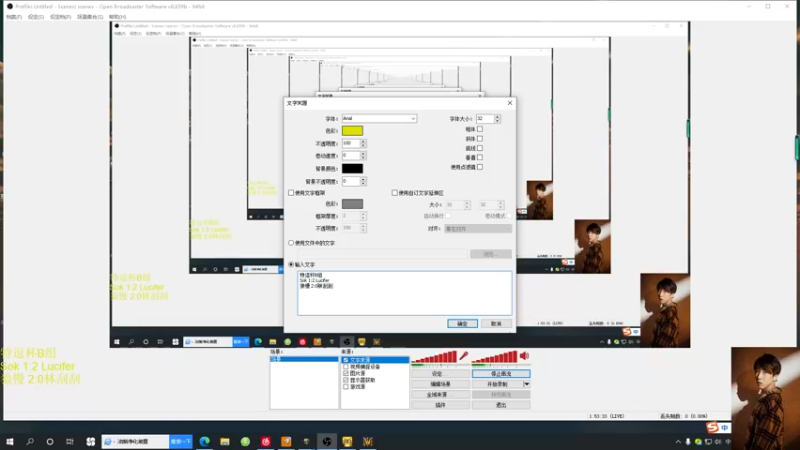Screen dimensions: 800x450
Task: Click the taskbar search magnifier icon
Action: 30,441
